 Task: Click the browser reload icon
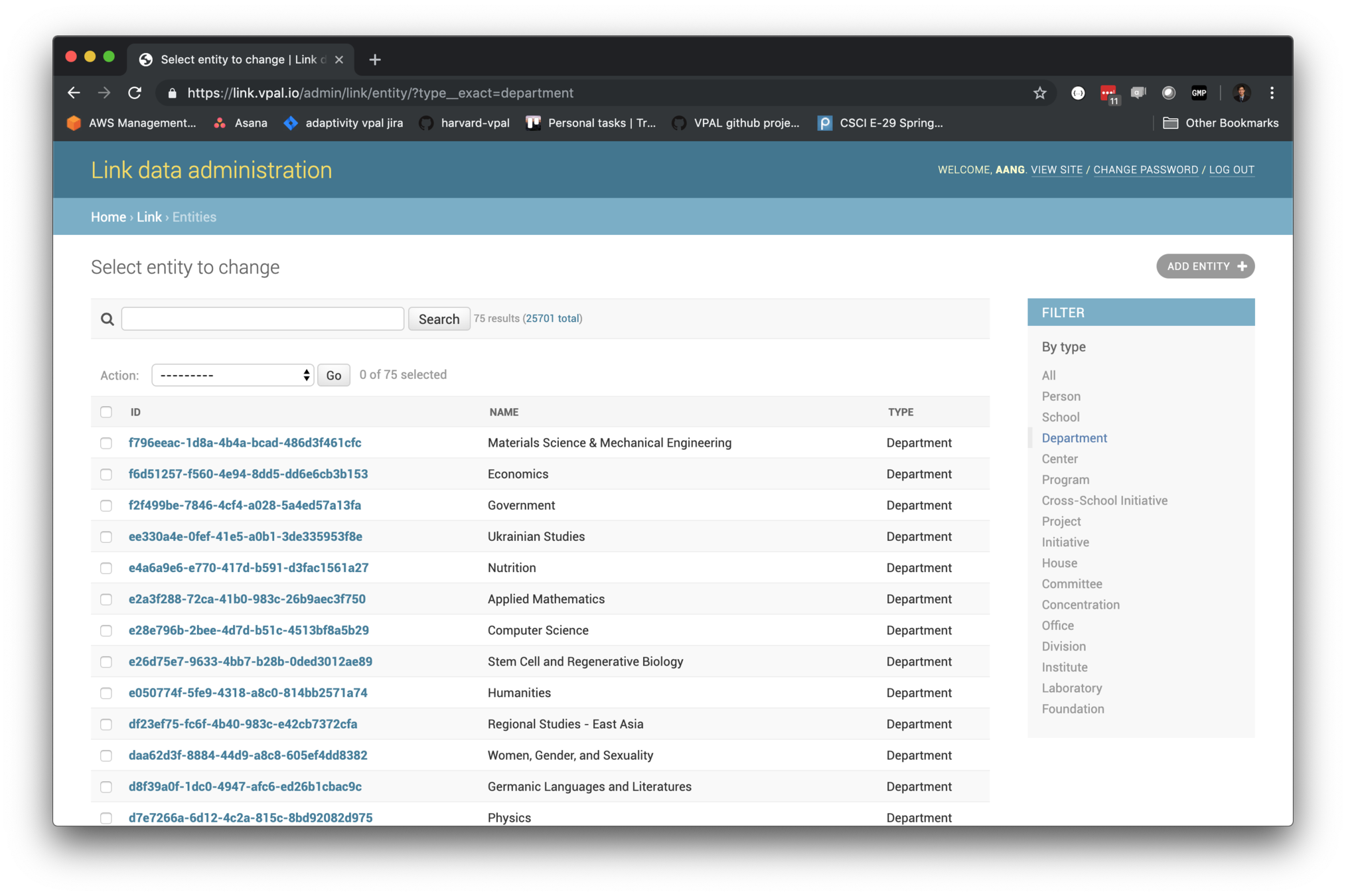[135, 93]
